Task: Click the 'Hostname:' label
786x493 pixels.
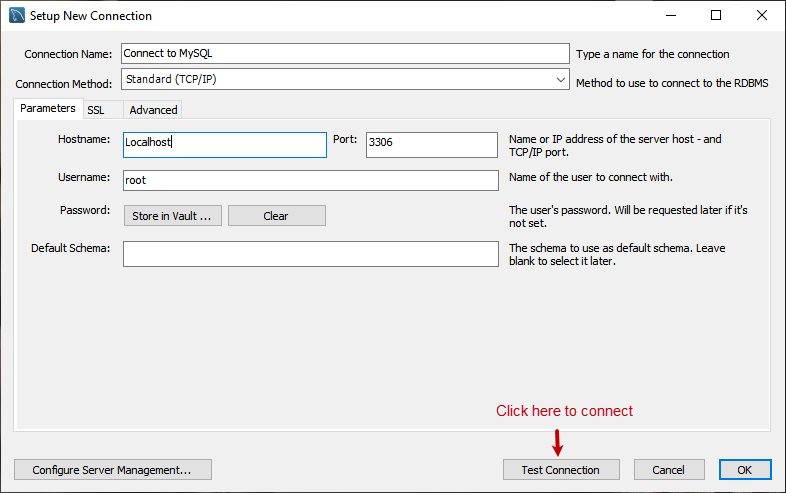Action: click(84, 139)
